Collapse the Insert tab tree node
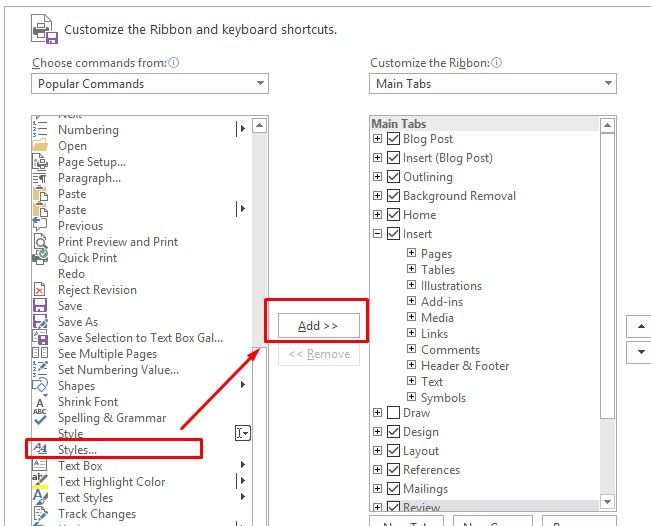651x526 pixels. (377, 234)
